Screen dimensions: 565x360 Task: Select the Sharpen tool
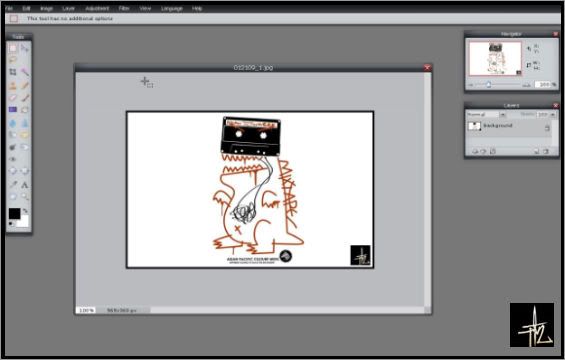(x=25, y=124)
